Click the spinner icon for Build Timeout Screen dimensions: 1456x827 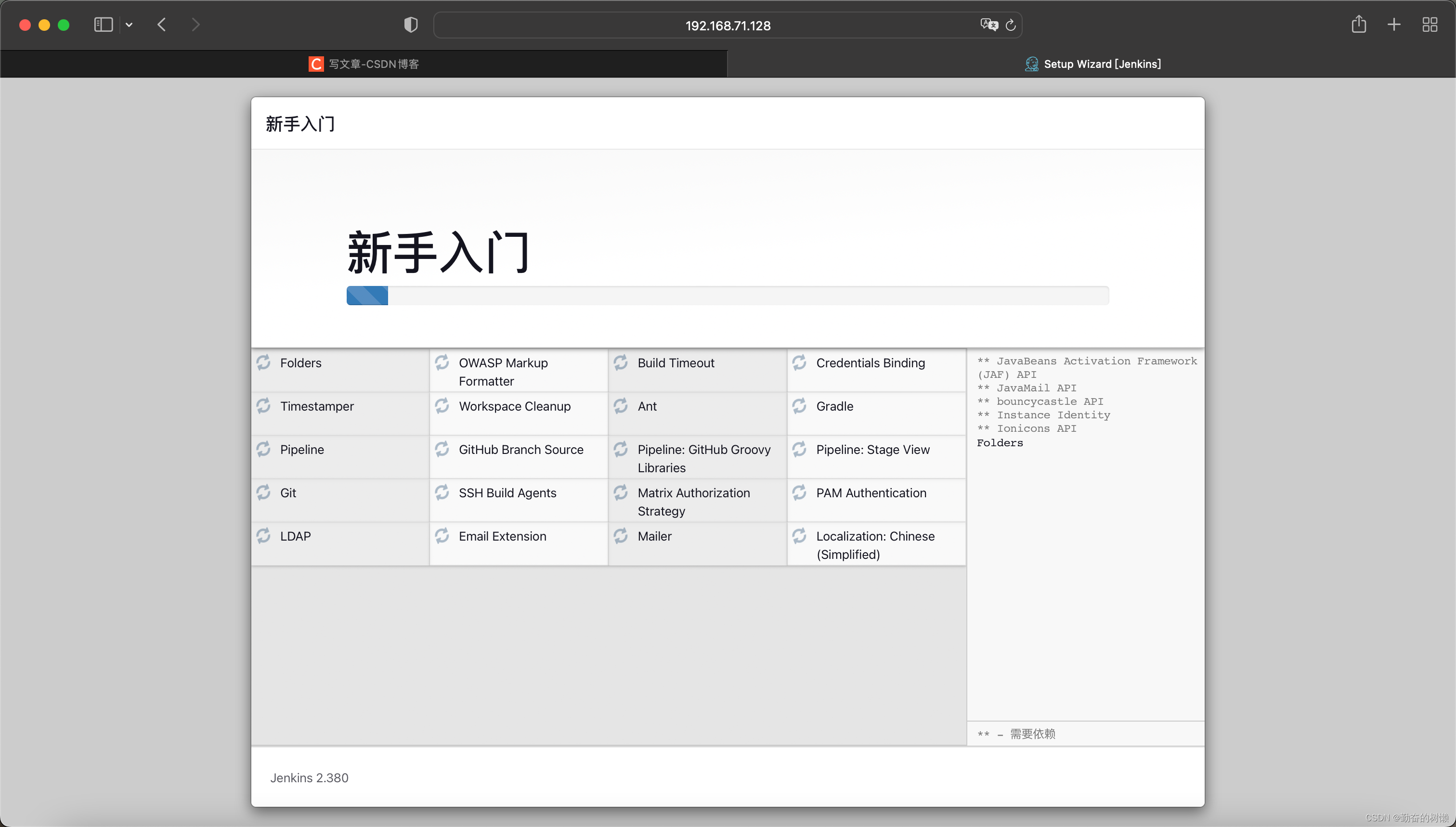click(x=621, y=362)
